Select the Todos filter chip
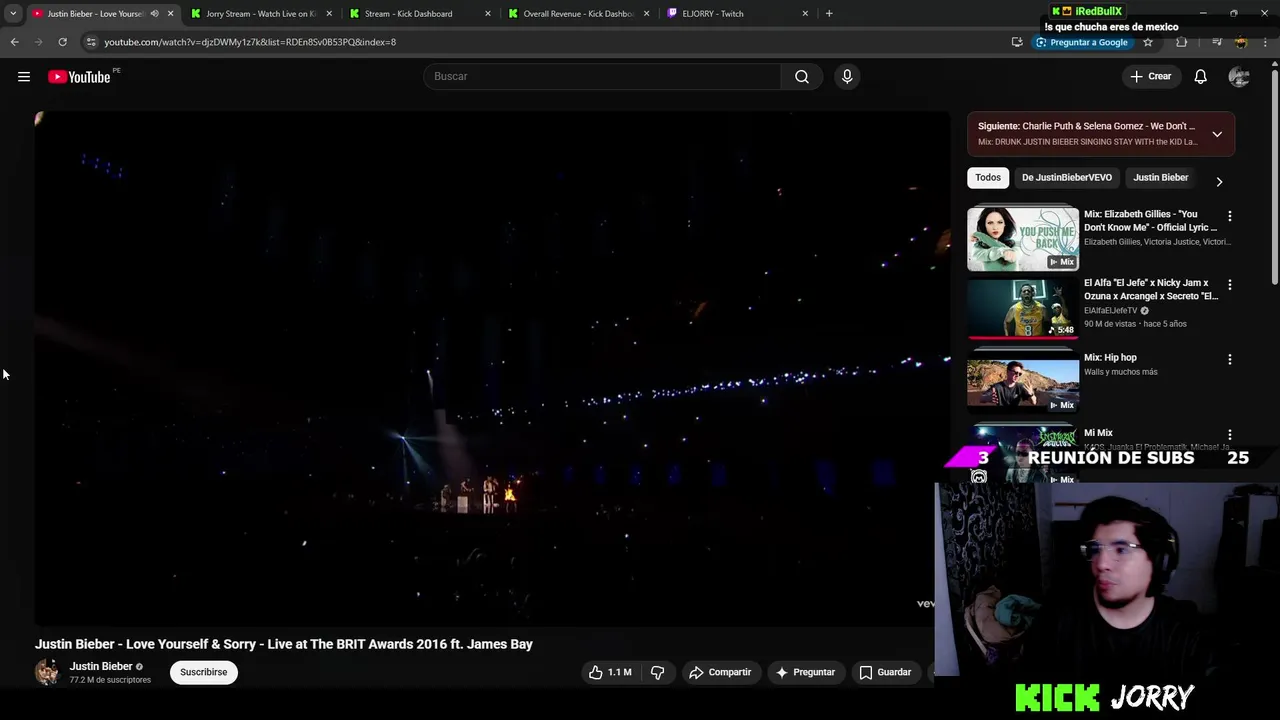Screen dimensions: 1280x720 click(x=988, y=178)
